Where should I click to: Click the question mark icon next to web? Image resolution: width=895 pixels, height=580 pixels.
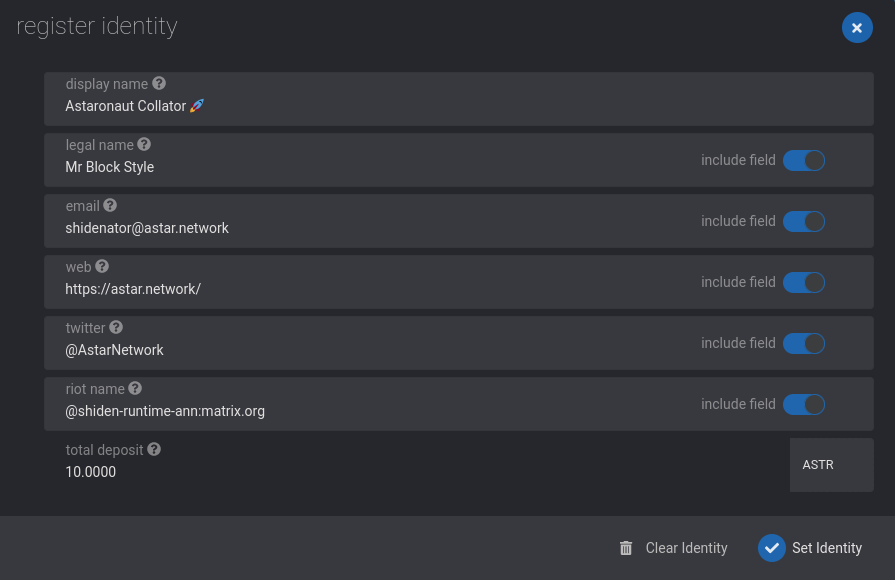click(102, 267)
